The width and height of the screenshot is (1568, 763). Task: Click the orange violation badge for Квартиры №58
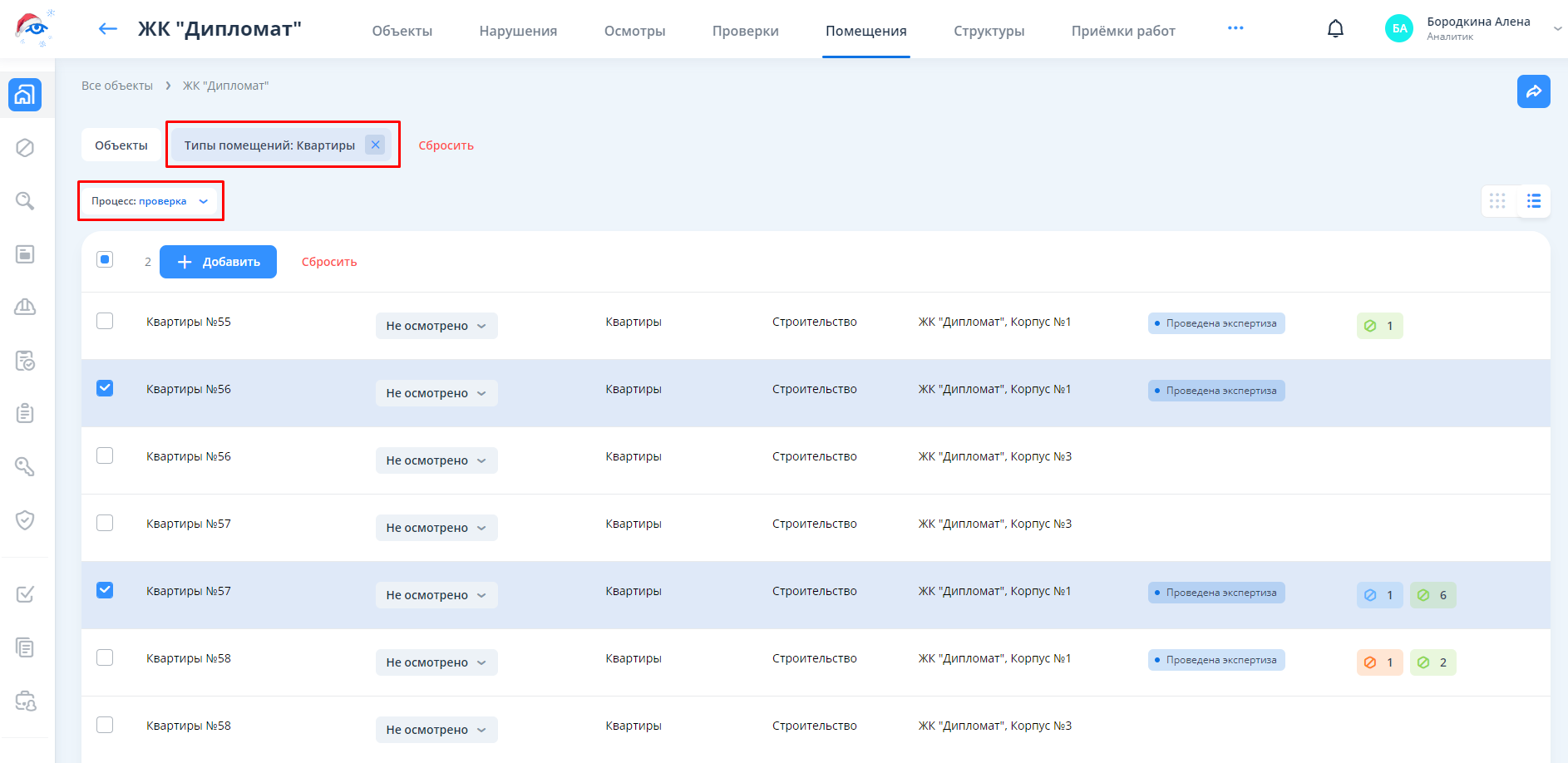click(x=1379, y=662)
